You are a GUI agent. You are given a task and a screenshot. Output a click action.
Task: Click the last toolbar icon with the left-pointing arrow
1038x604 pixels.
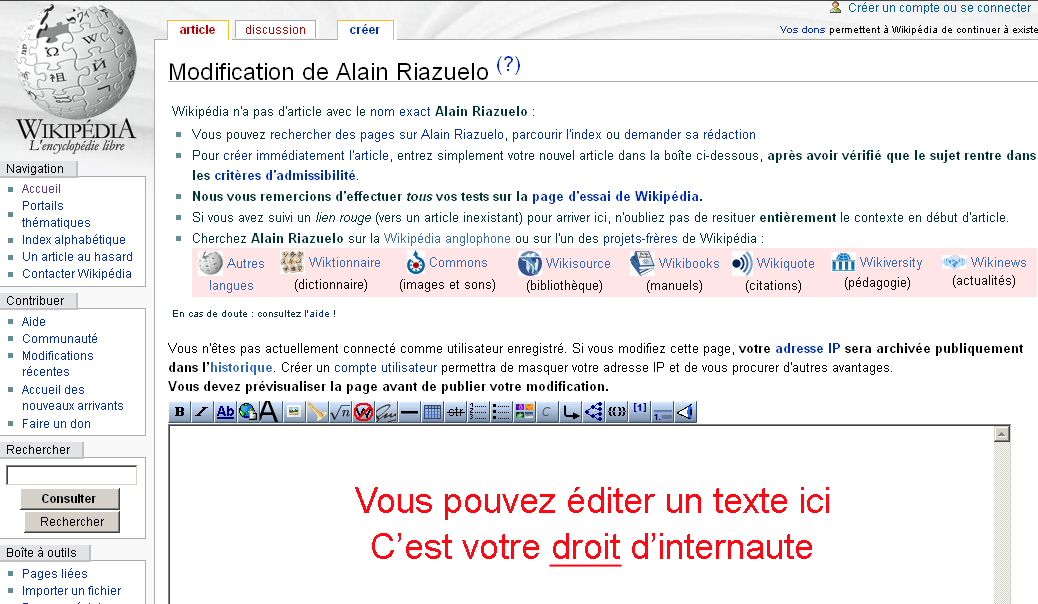point(686,412)
